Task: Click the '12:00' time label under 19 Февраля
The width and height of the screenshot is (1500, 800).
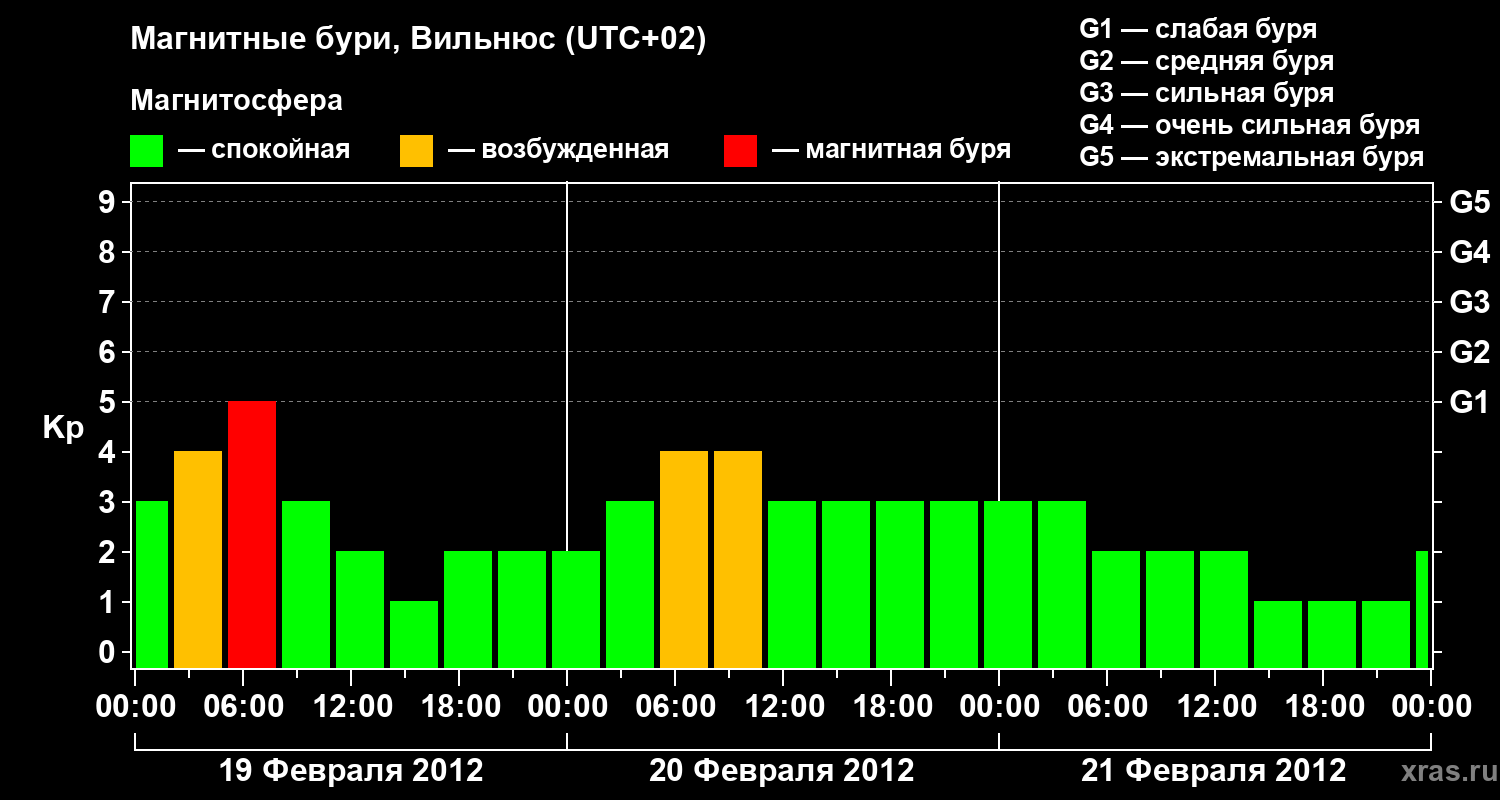Action: coord(351,706)
